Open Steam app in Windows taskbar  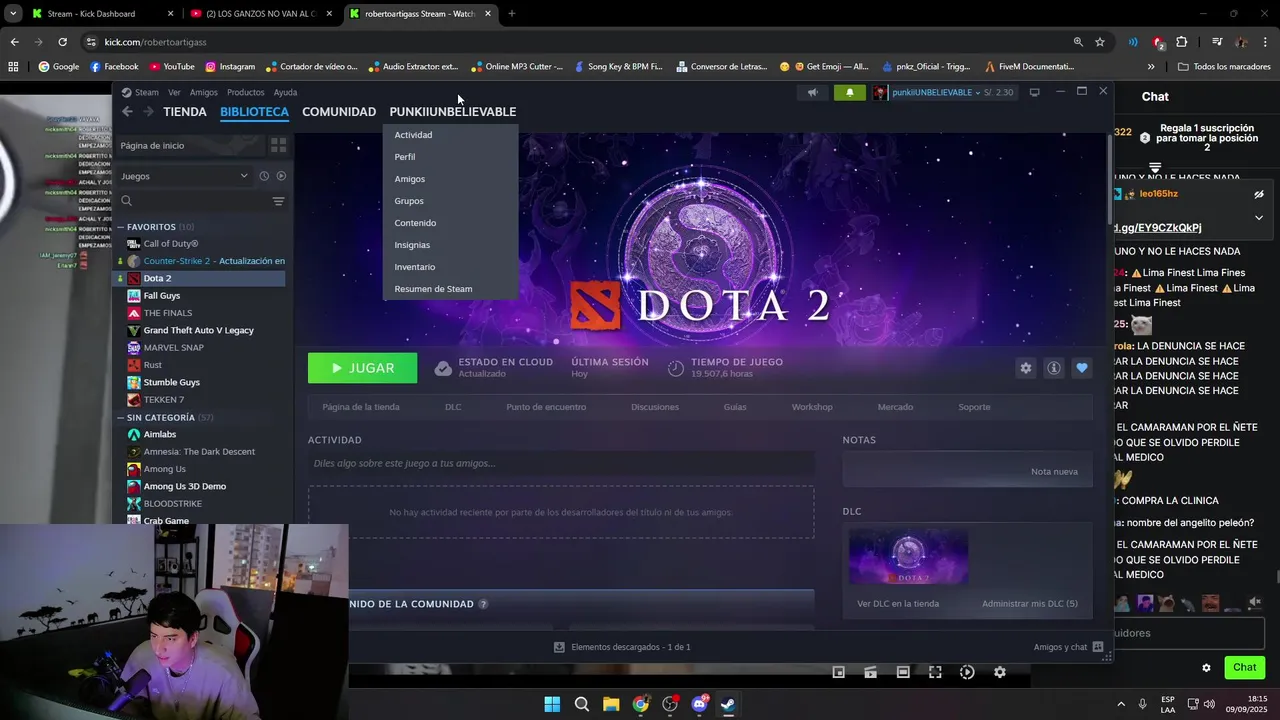pyautogui.click(x=728, y=704)
